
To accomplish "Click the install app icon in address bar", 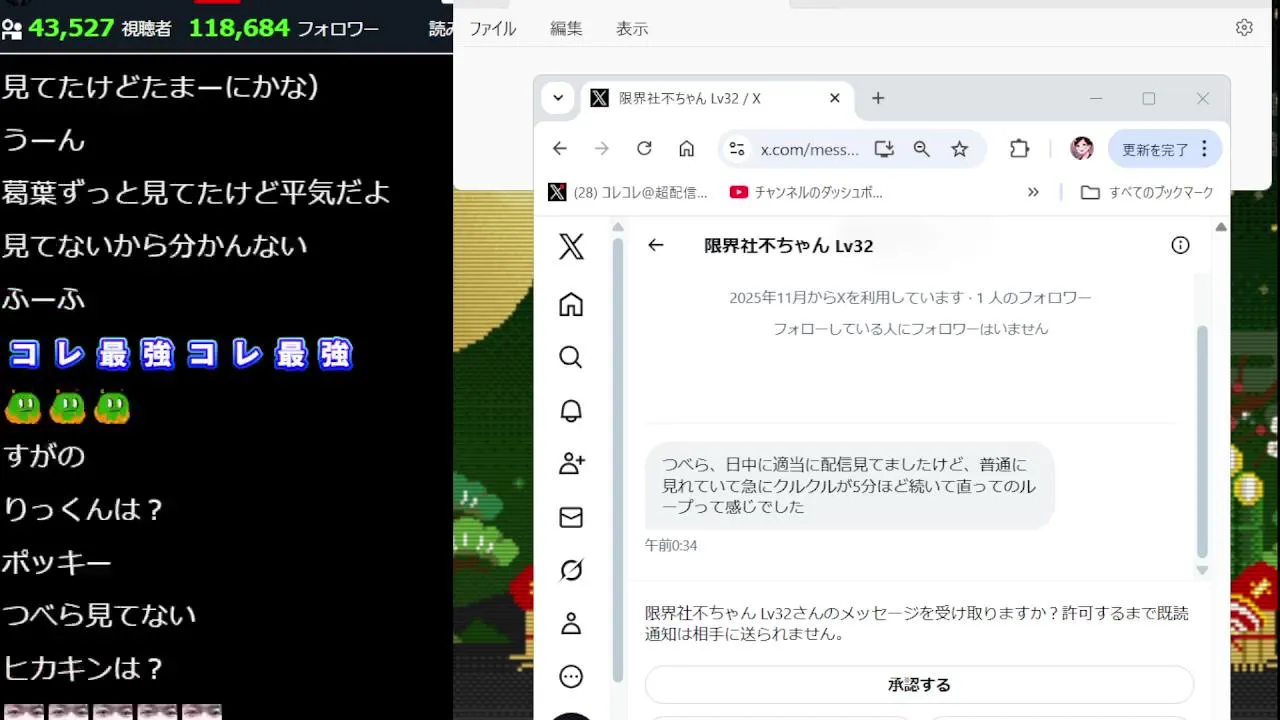I will click(x=884, y=149).
